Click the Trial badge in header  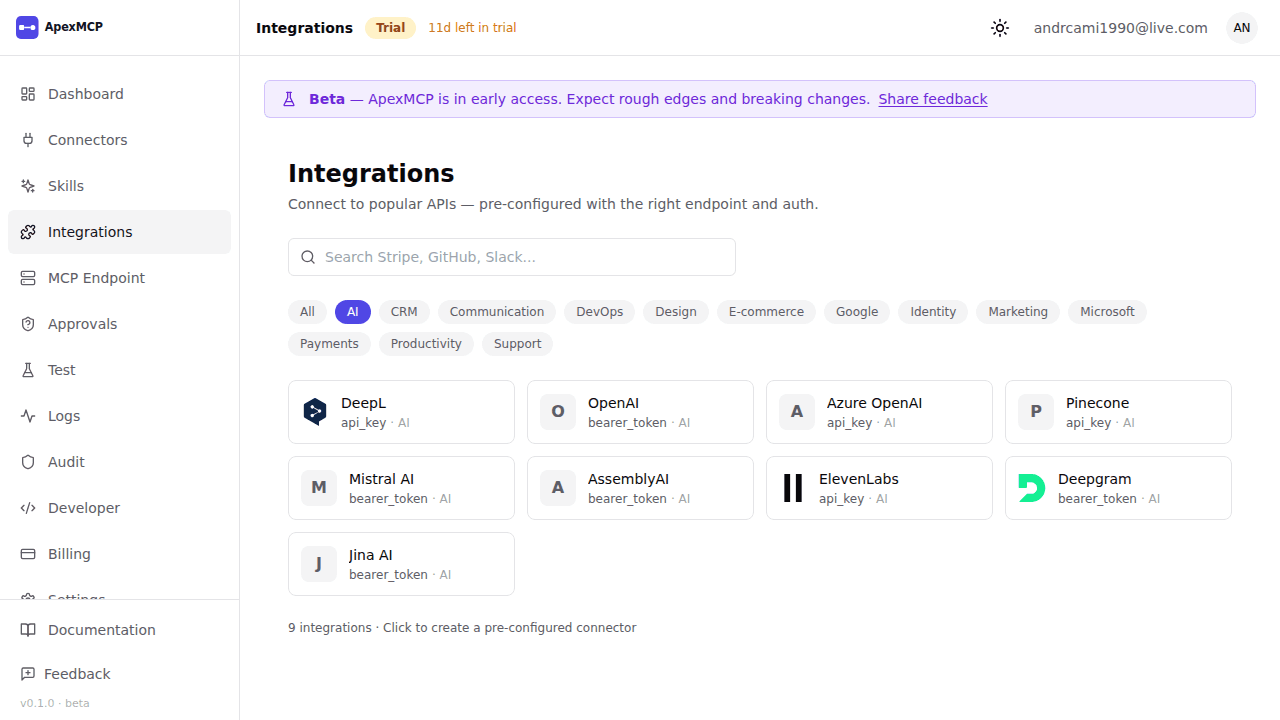tap(390, 28)
